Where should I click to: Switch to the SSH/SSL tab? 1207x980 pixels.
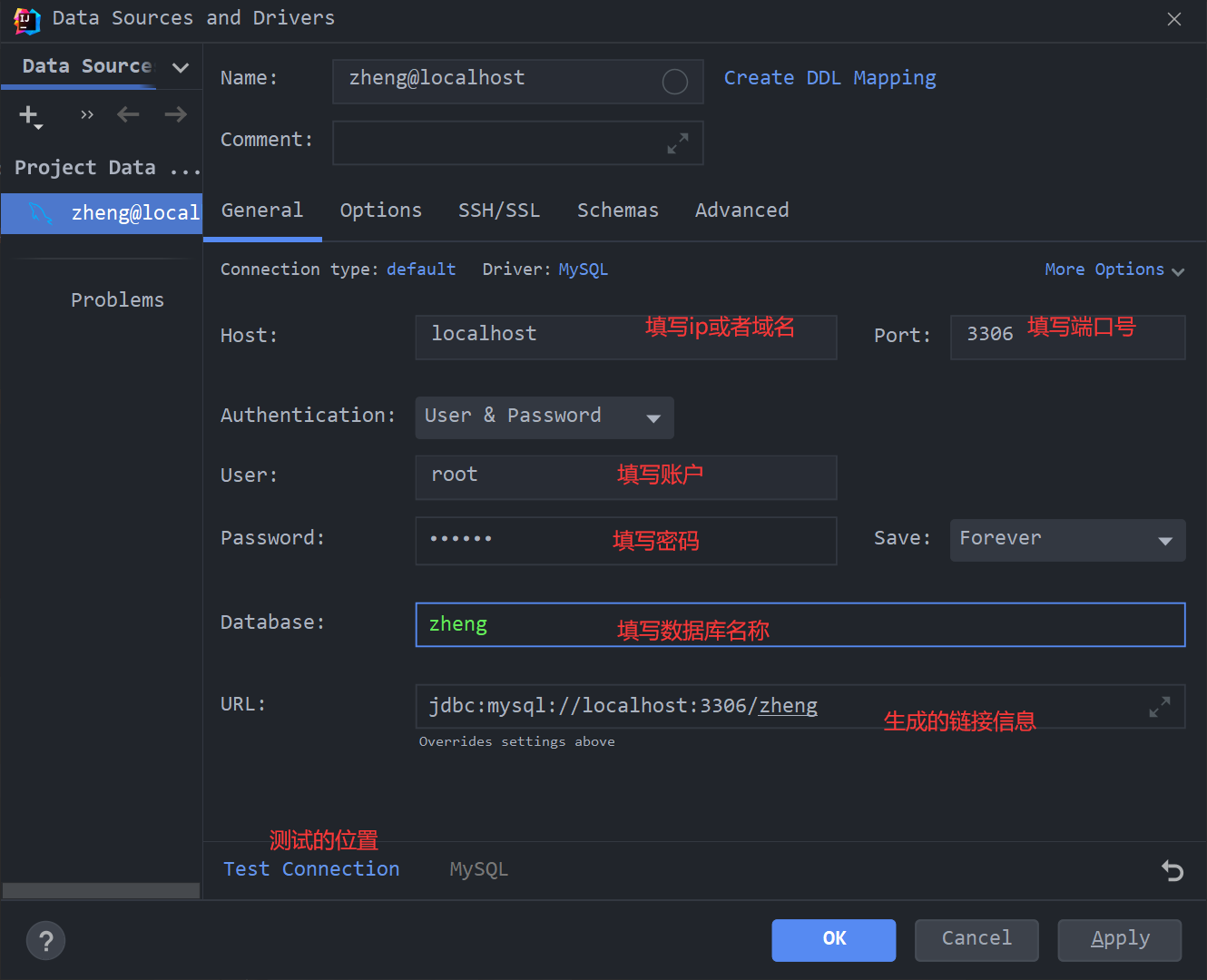pyautogui.click(x=498, y=211)
